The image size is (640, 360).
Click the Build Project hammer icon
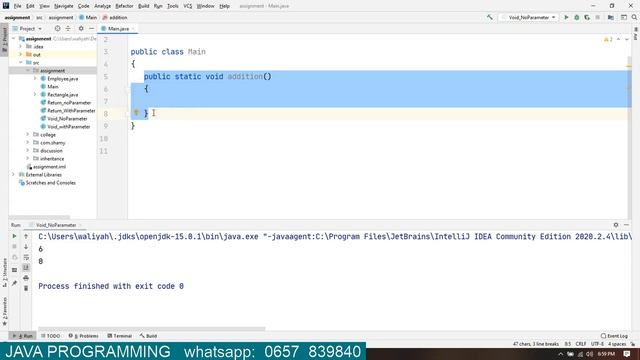489,17
